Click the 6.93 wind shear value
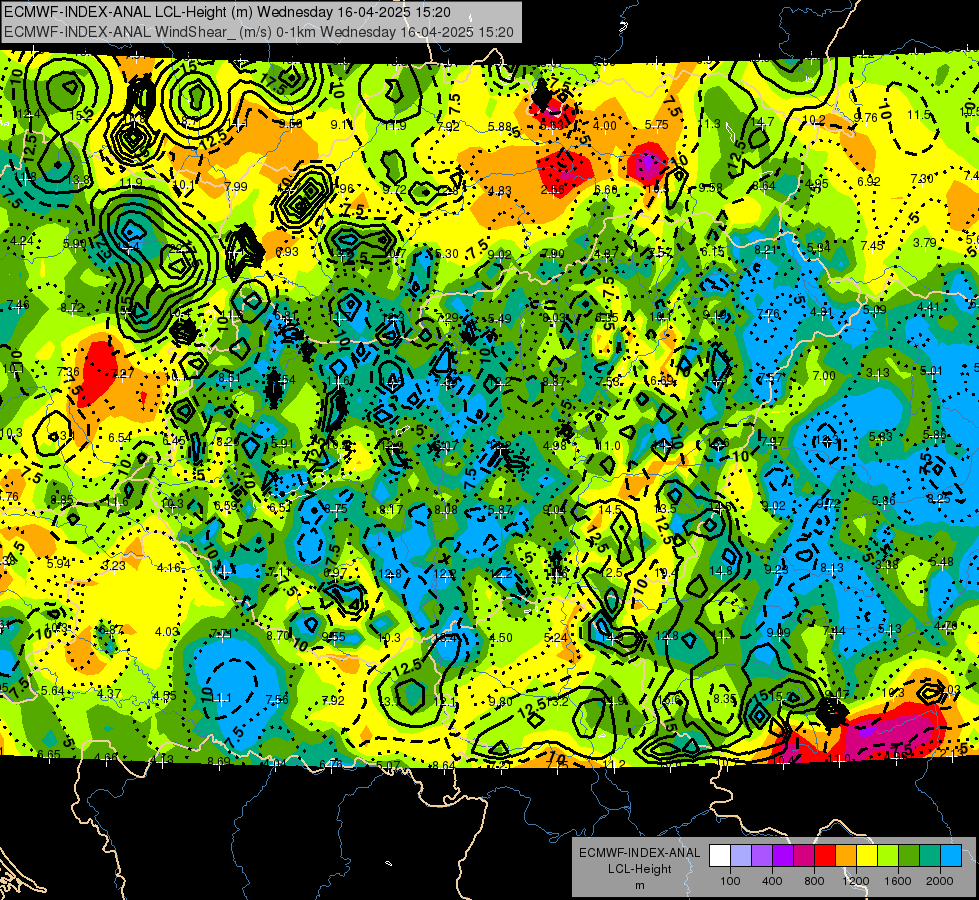This screenshot has height=900, width=979. (287, 252)
